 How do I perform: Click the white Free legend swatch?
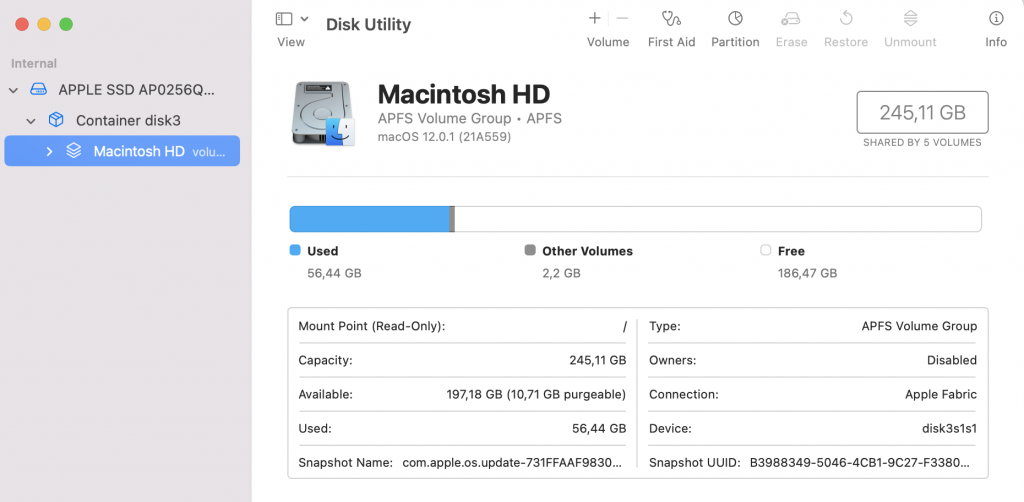(x=765, y=250)
